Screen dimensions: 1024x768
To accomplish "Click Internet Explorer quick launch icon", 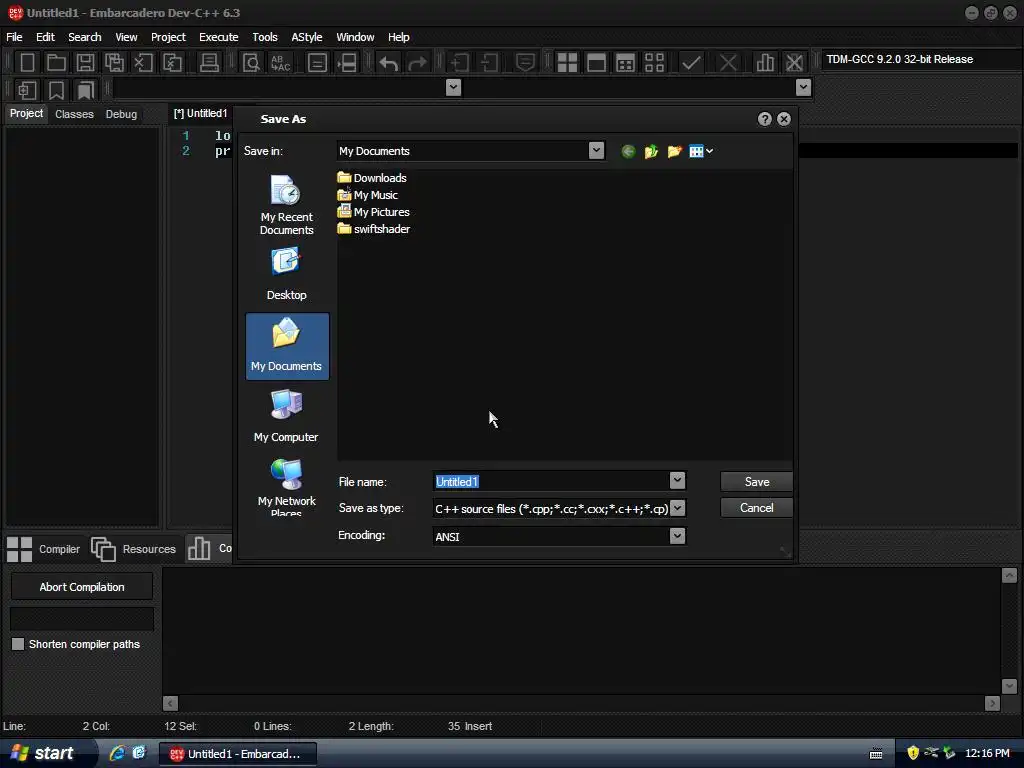I will pos(117,753).
